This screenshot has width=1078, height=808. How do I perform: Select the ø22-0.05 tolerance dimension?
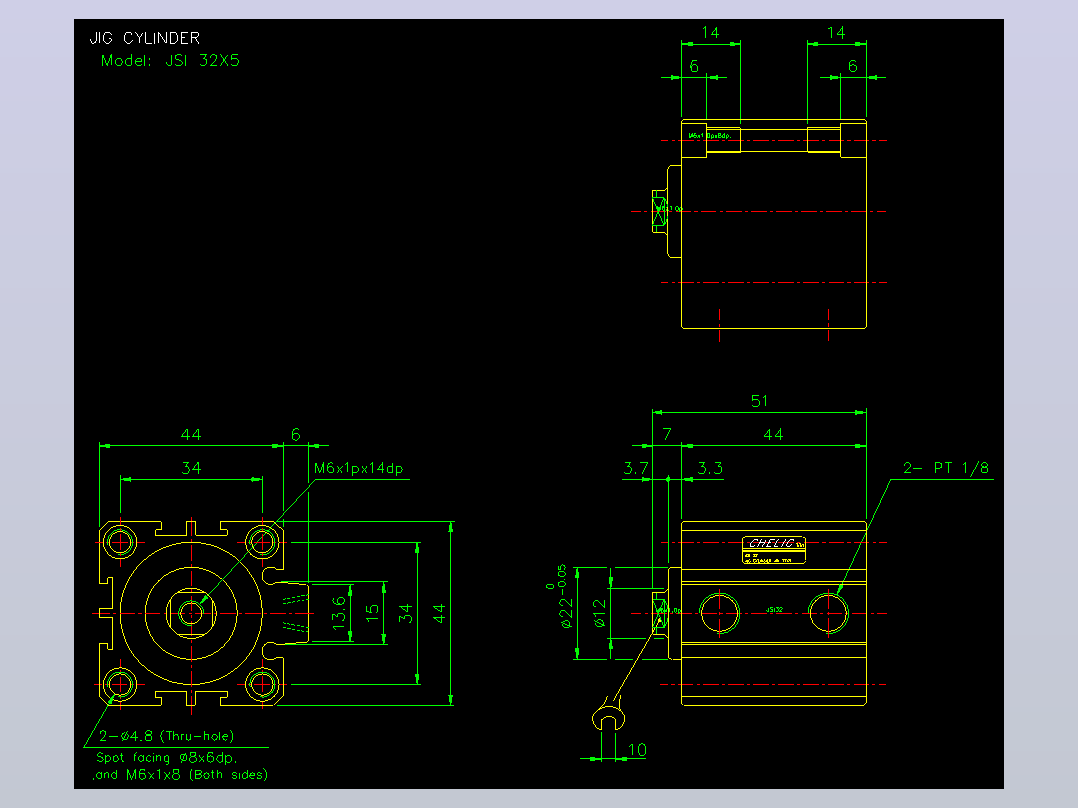point(560,596)
